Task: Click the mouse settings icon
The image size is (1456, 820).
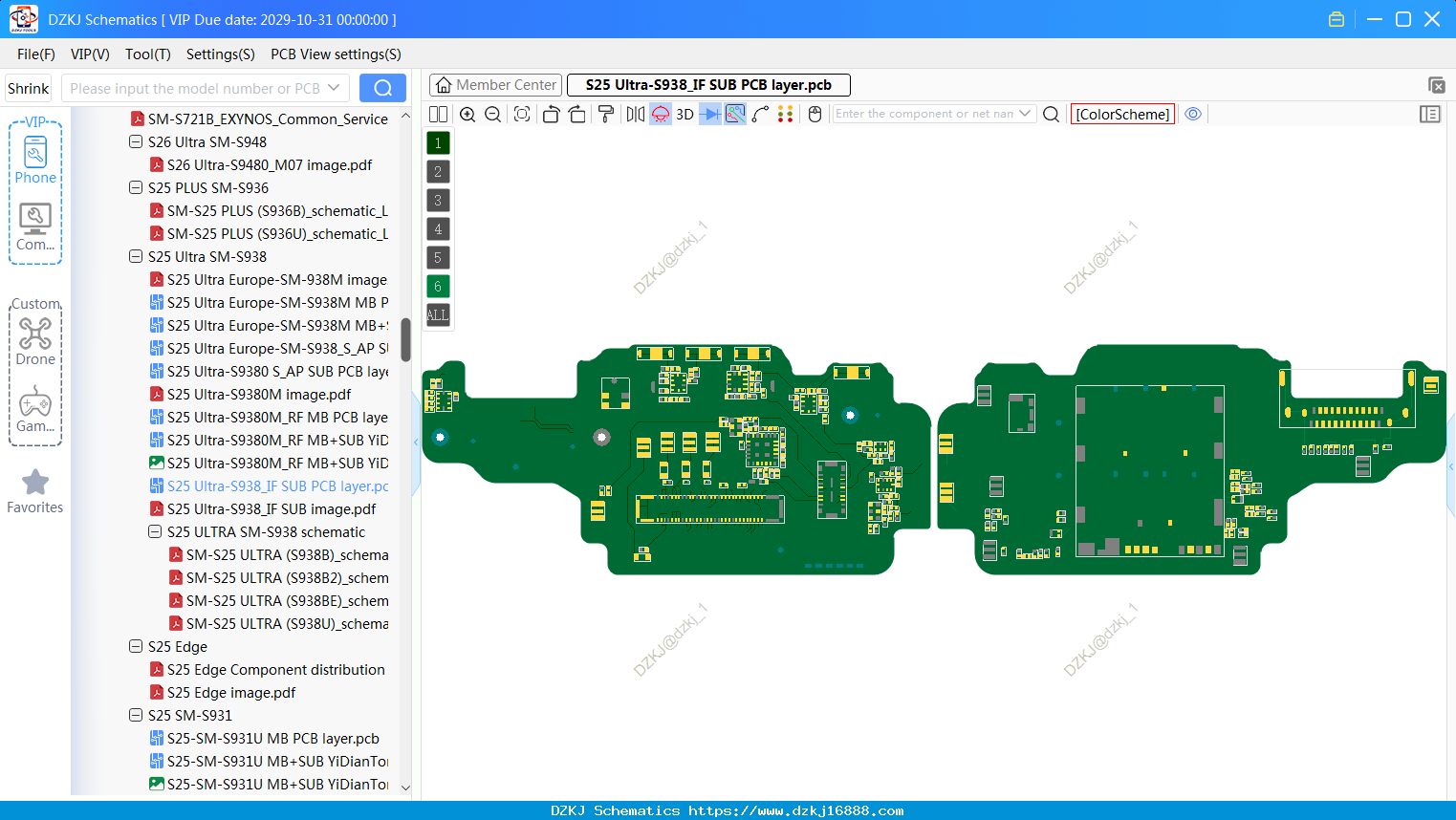Action: tap(815, 114)
